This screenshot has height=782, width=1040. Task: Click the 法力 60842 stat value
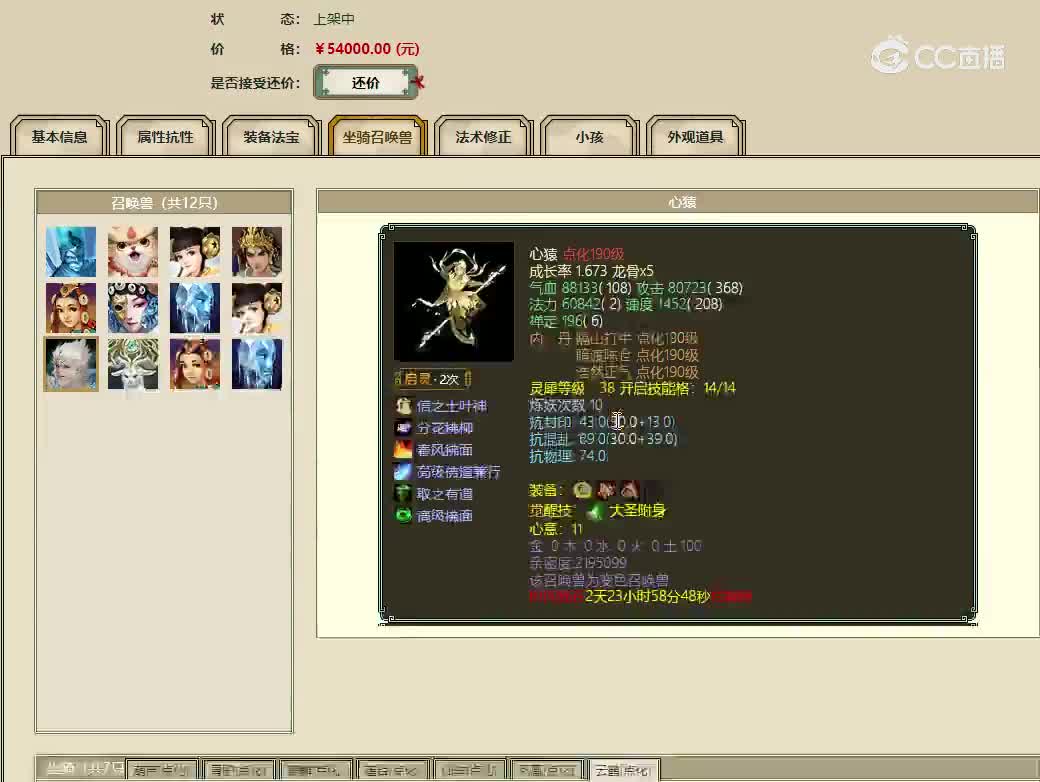[x=574, y=304]
